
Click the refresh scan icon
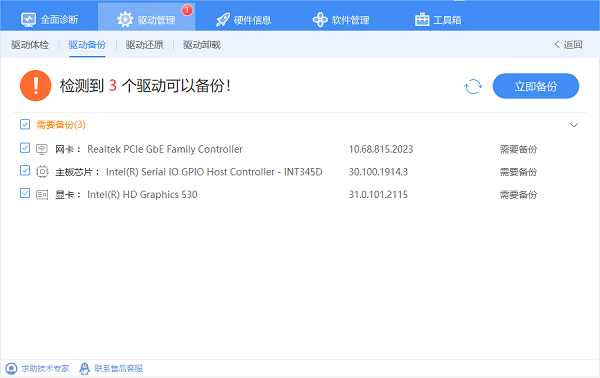point(473,86)
